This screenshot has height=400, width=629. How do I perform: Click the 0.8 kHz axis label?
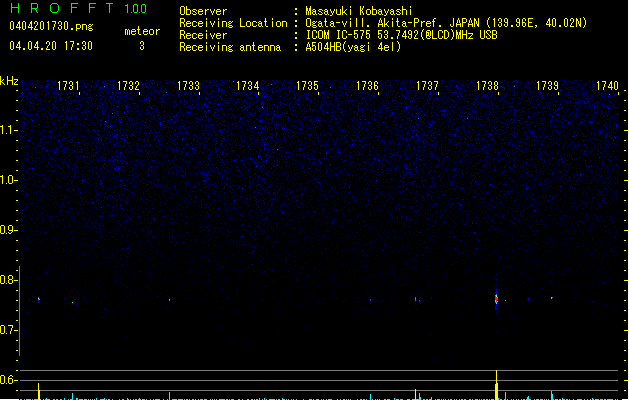[8, 280]
